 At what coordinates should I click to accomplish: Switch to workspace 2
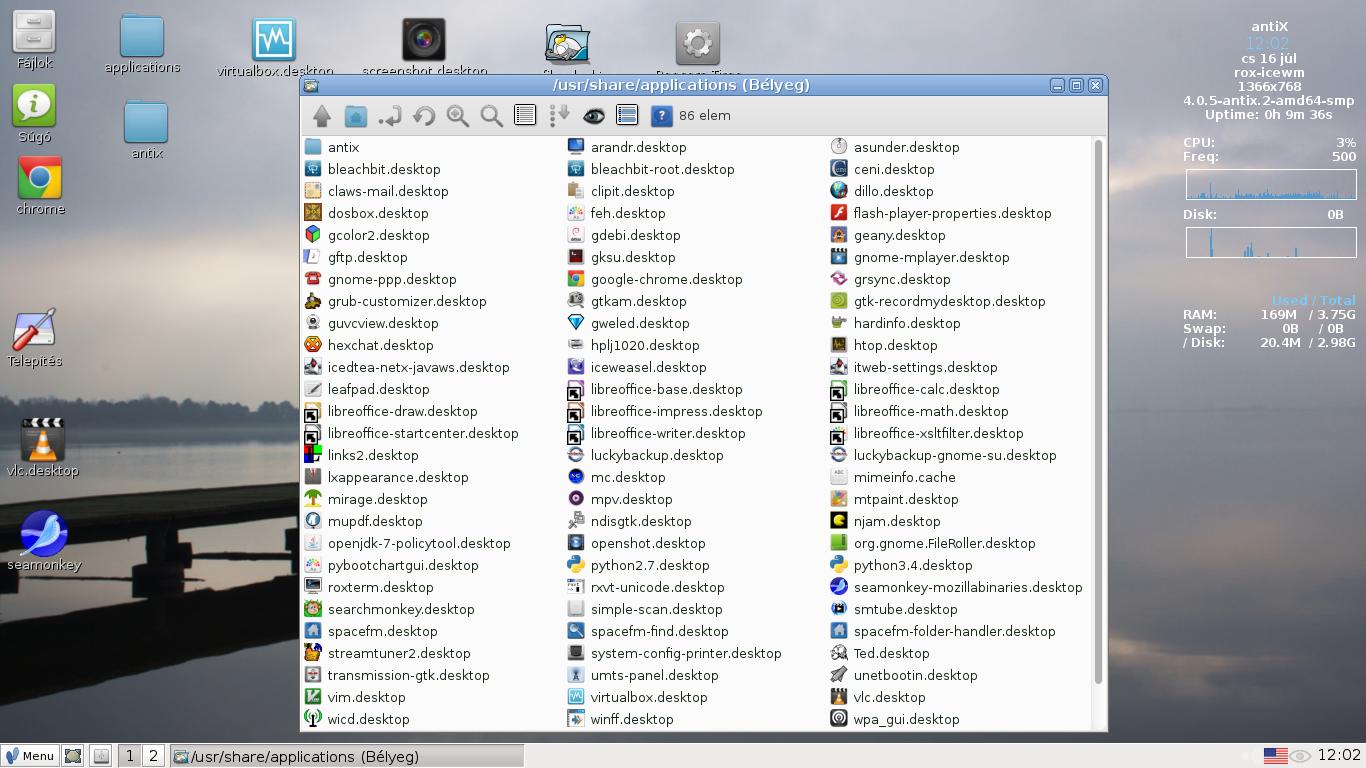(x=153, y=756)
